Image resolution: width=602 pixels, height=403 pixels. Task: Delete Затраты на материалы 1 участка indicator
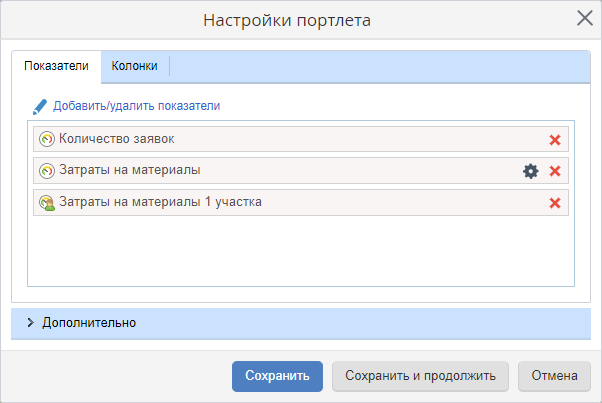pyautogui.click(x=555, y=203)
